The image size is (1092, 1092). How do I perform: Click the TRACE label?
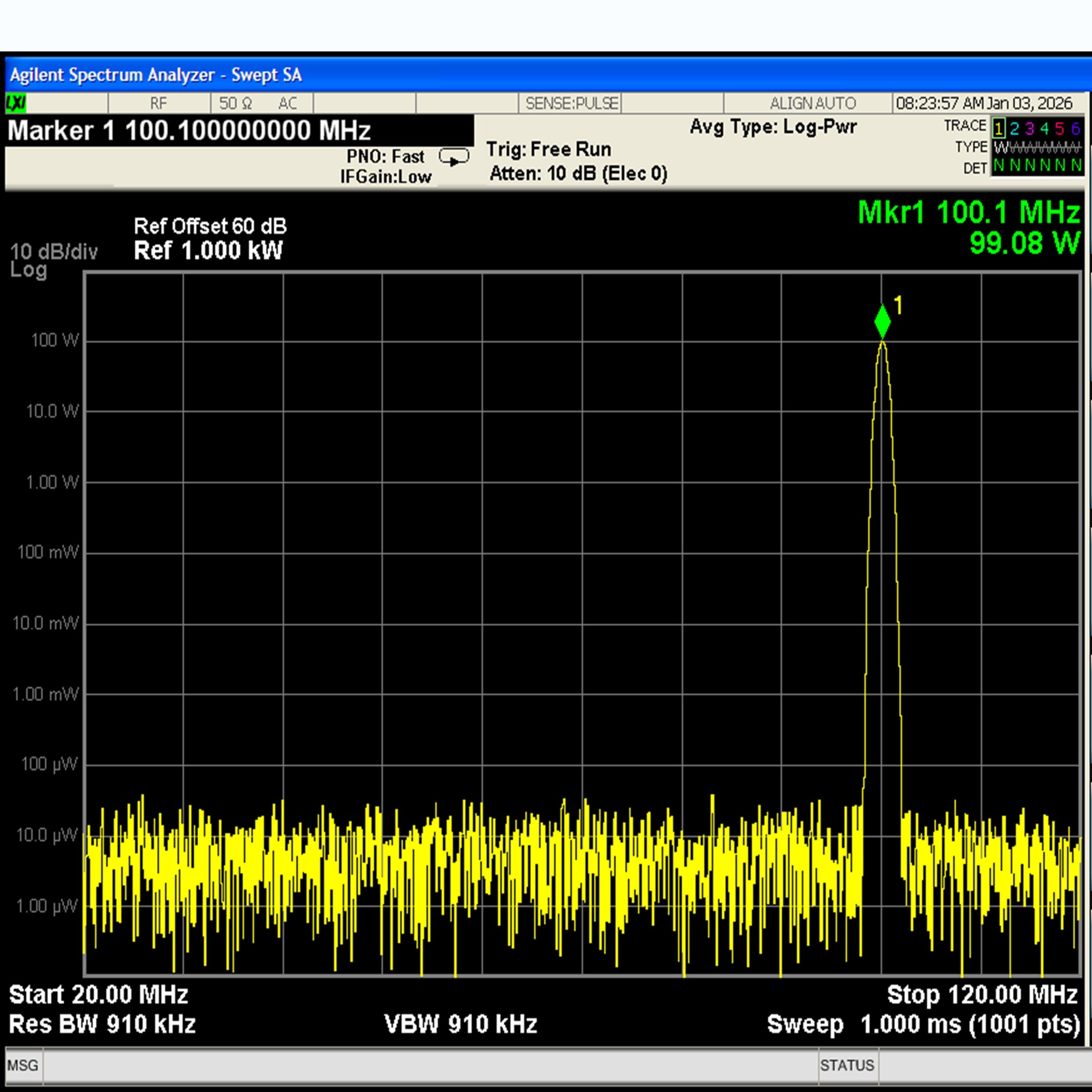pos(964,126)
